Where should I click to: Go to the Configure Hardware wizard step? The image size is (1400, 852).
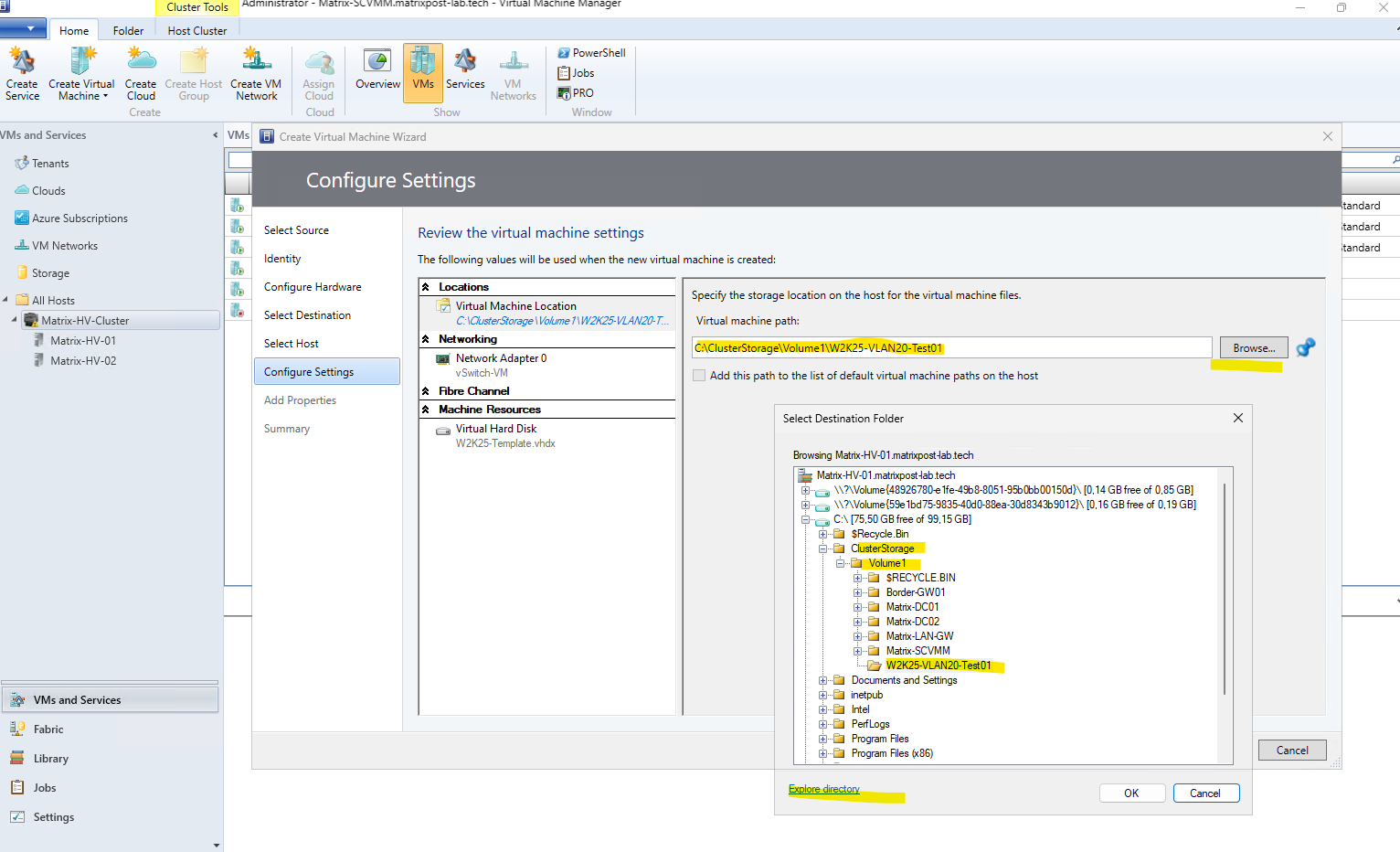(313, 287)
